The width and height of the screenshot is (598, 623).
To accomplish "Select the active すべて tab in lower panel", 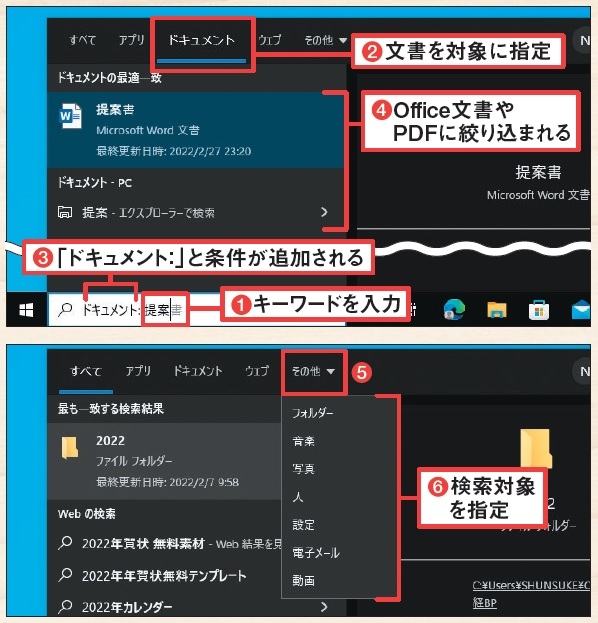I will click(x=86, y=371).
